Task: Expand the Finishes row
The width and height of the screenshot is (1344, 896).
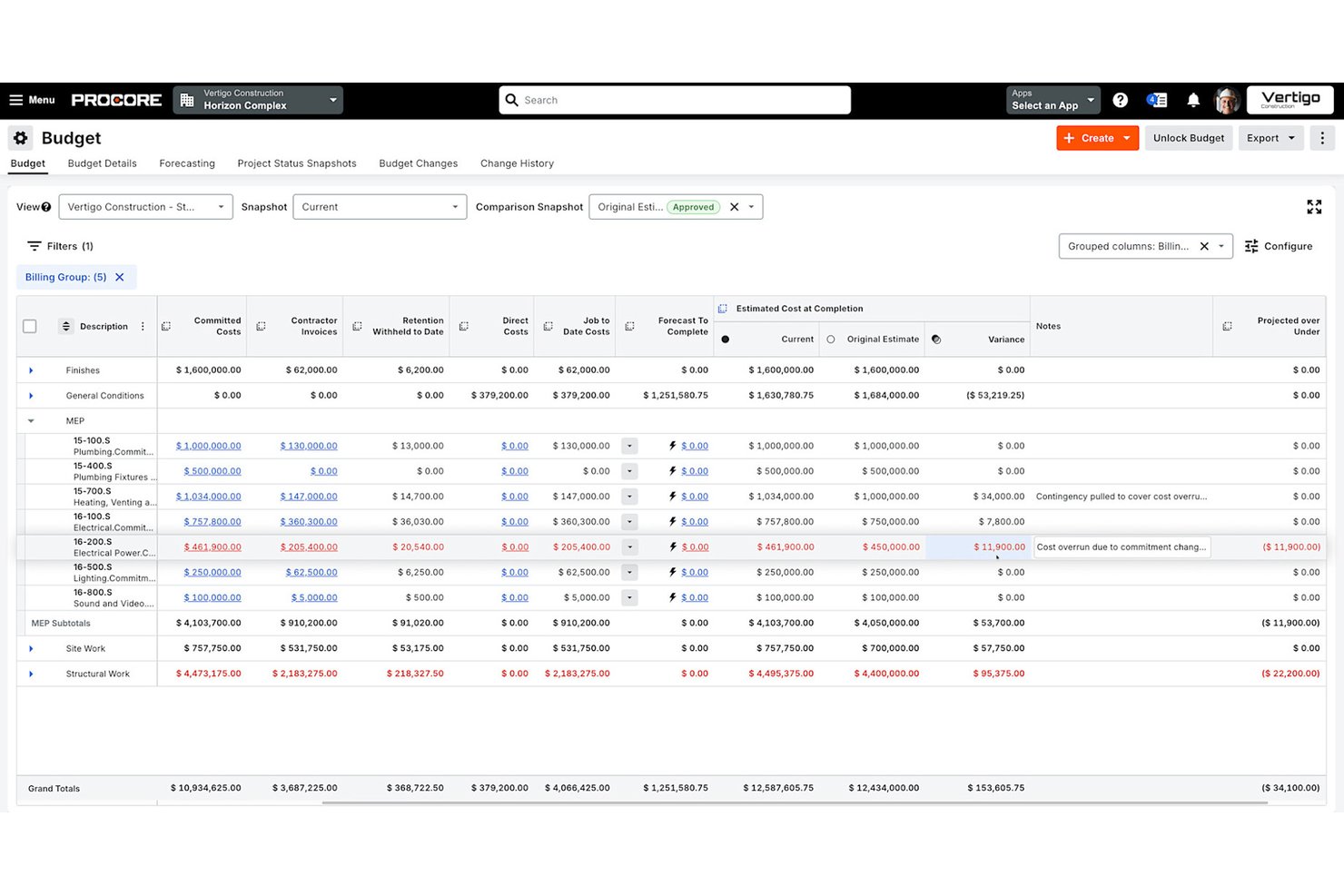Action: tap(31, 370)
